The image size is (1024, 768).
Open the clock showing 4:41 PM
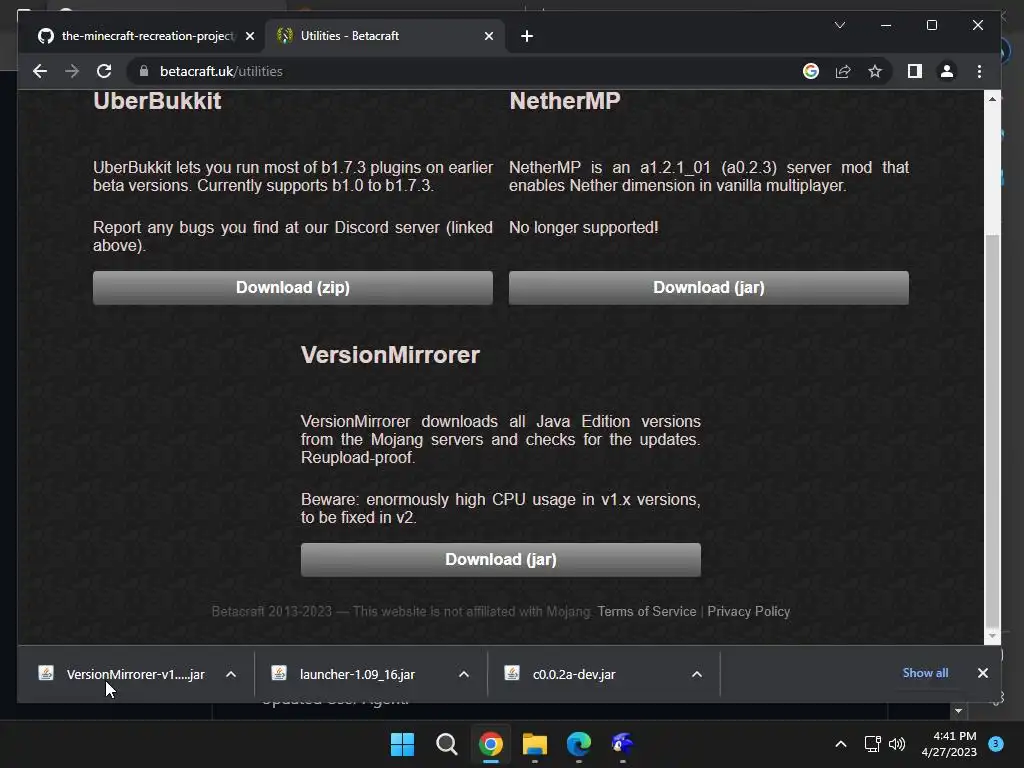(949, 744)
